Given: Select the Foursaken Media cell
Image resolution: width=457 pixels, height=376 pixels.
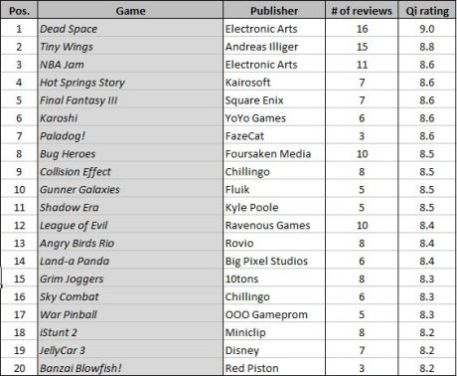Looking at the screenshot, I should [x=274, y=154].
